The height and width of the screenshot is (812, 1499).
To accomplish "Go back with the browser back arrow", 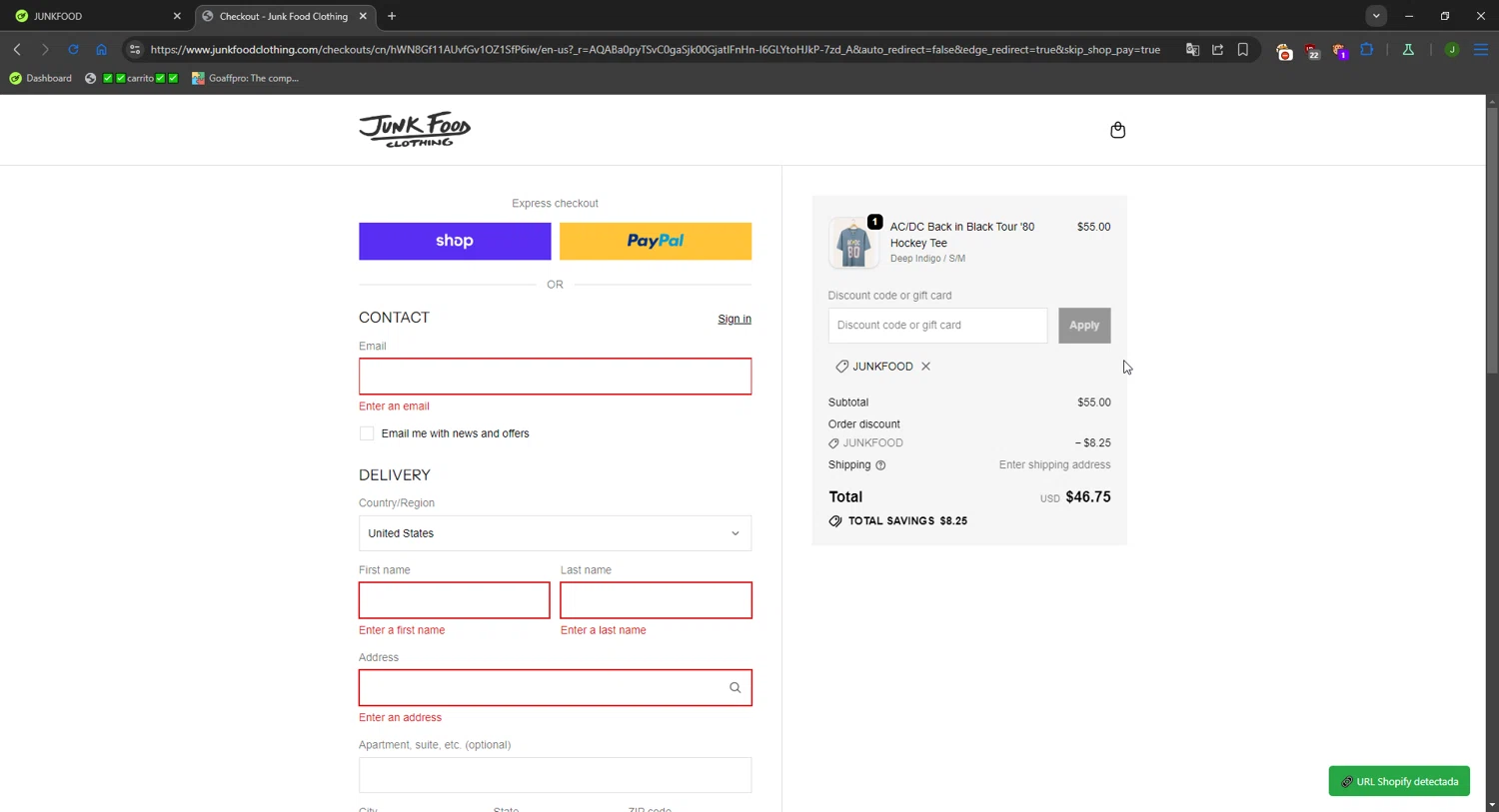I will point(17,49).
